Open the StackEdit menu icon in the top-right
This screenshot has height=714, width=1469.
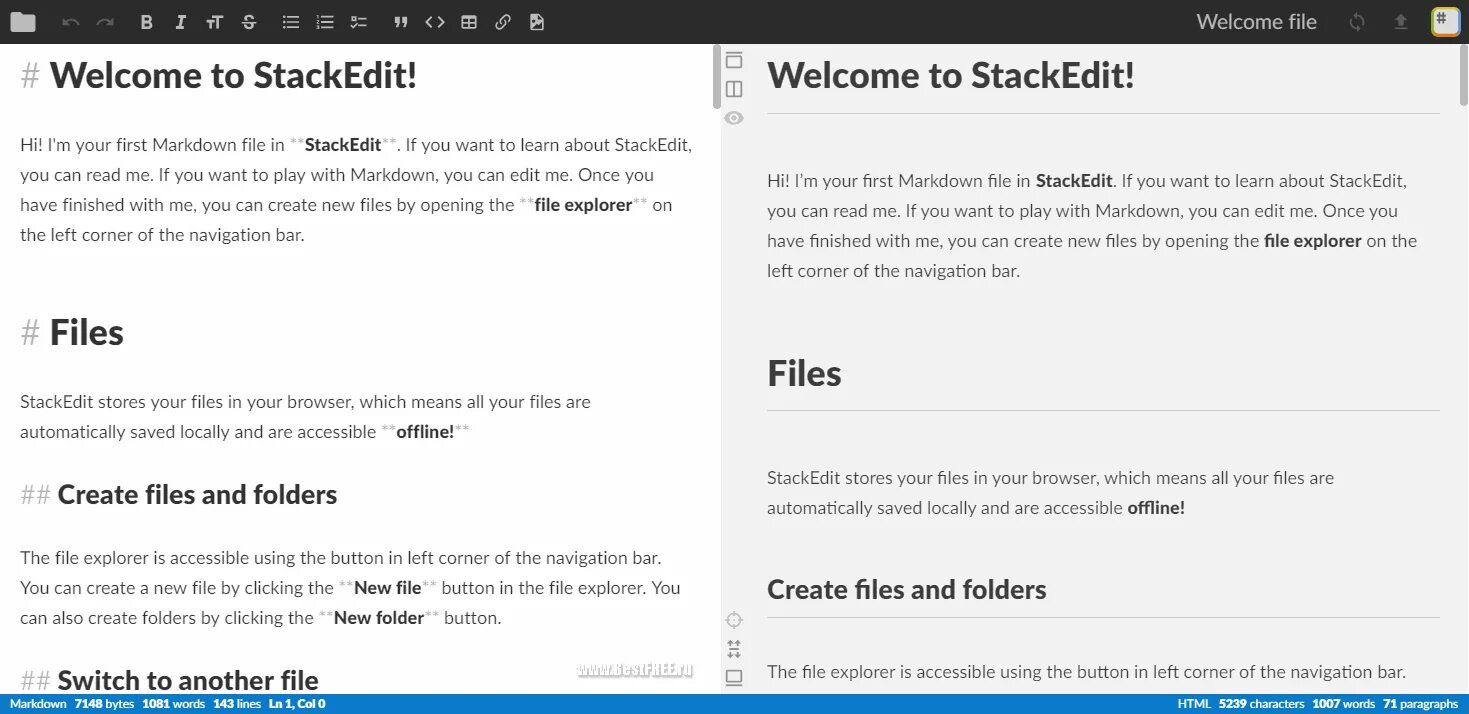(x=1445, y=21)
